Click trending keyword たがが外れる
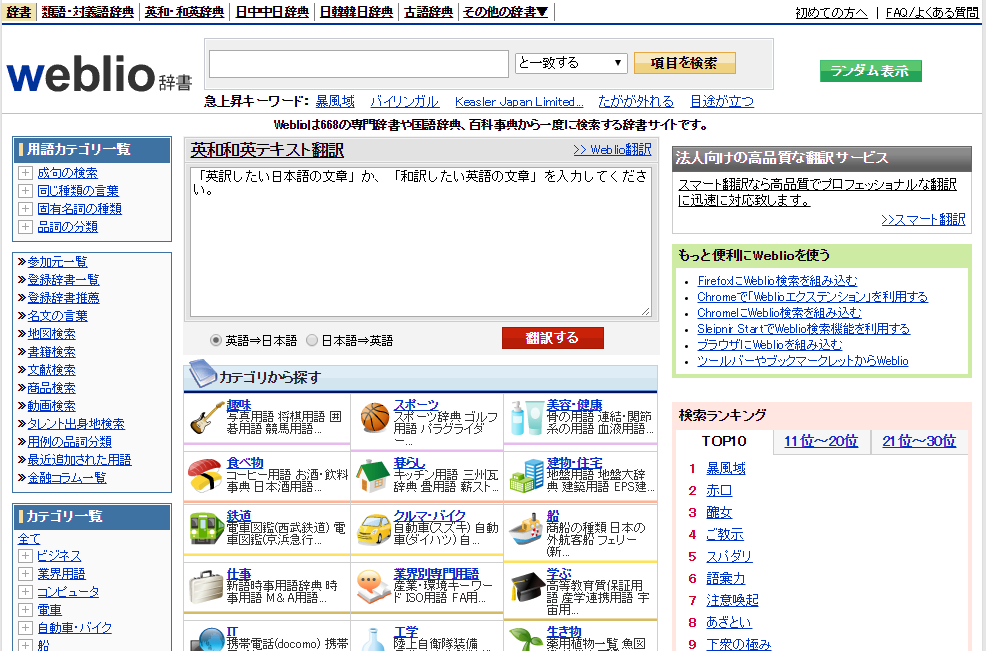This screenshot has height=651, width=986. pyautogui.click(x=636, y=101)
